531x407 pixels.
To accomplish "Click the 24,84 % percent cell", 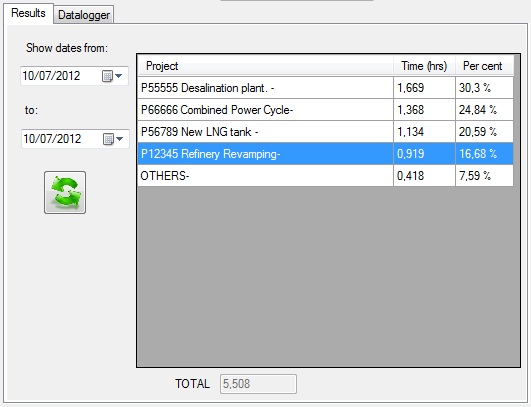I will (x=484, y=110).
